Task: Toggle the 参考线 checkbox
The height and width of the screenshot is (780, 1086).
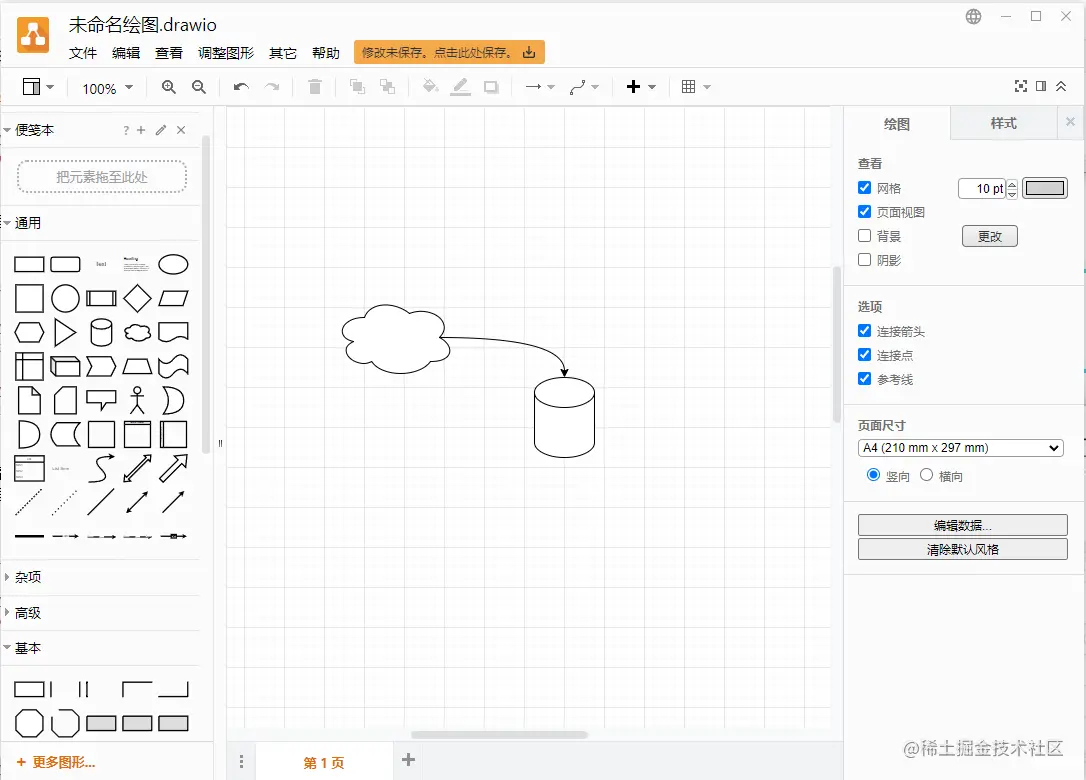Action: pos(864,379)
